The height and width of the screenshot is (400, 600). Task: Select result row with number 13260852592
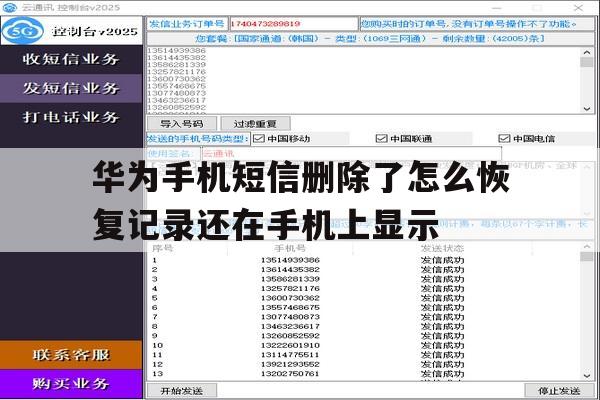tap(364, 336)
